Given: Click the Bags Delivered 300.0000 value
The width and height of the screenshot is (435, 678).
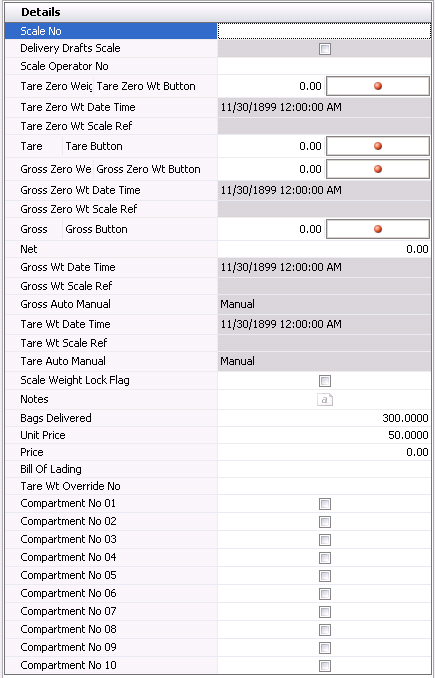Looking at the screenshot, I should 405,419.
